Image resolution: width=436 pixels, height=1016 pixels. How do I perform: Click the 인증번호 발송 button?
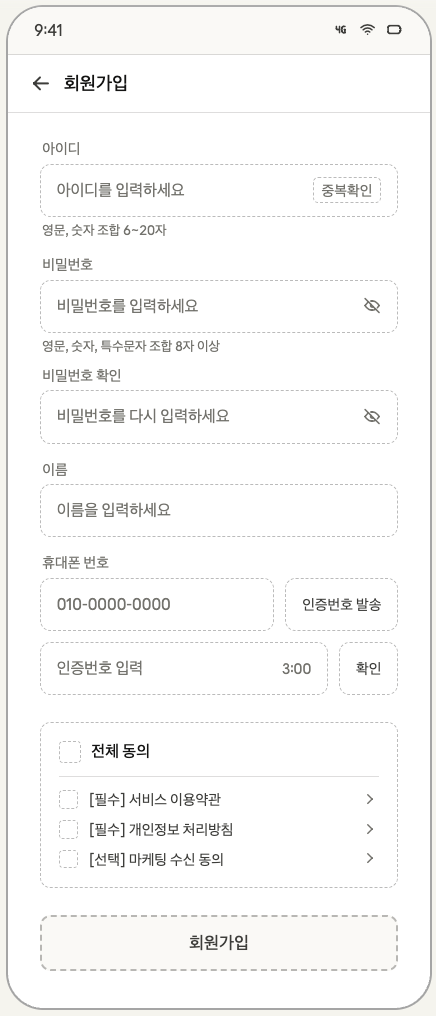(x=341, y=605)
